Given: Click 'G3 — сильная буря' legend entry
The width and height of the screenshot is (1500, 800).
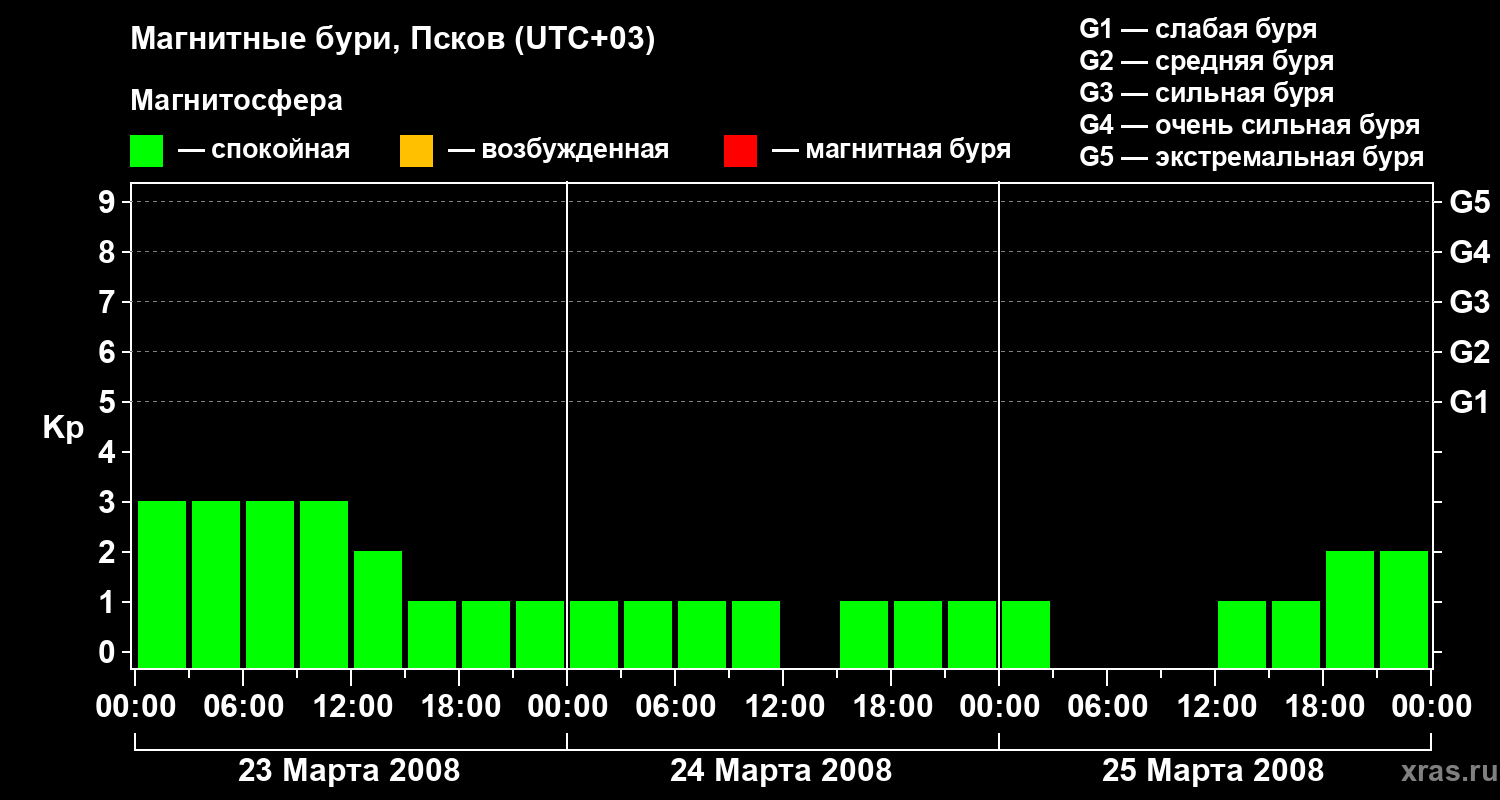Looking at the screenshot, I should (1206, 93).
